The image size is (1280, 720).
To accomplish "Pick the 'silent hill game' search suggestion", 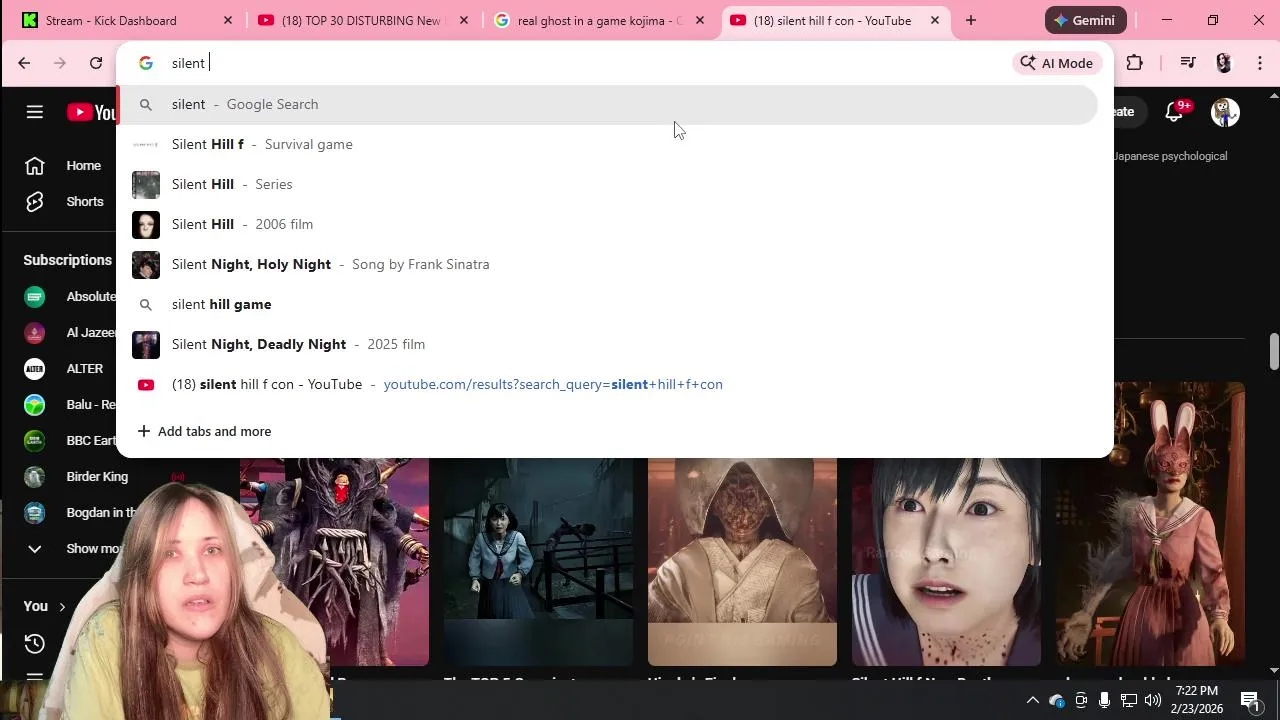I will click(607, 304).
